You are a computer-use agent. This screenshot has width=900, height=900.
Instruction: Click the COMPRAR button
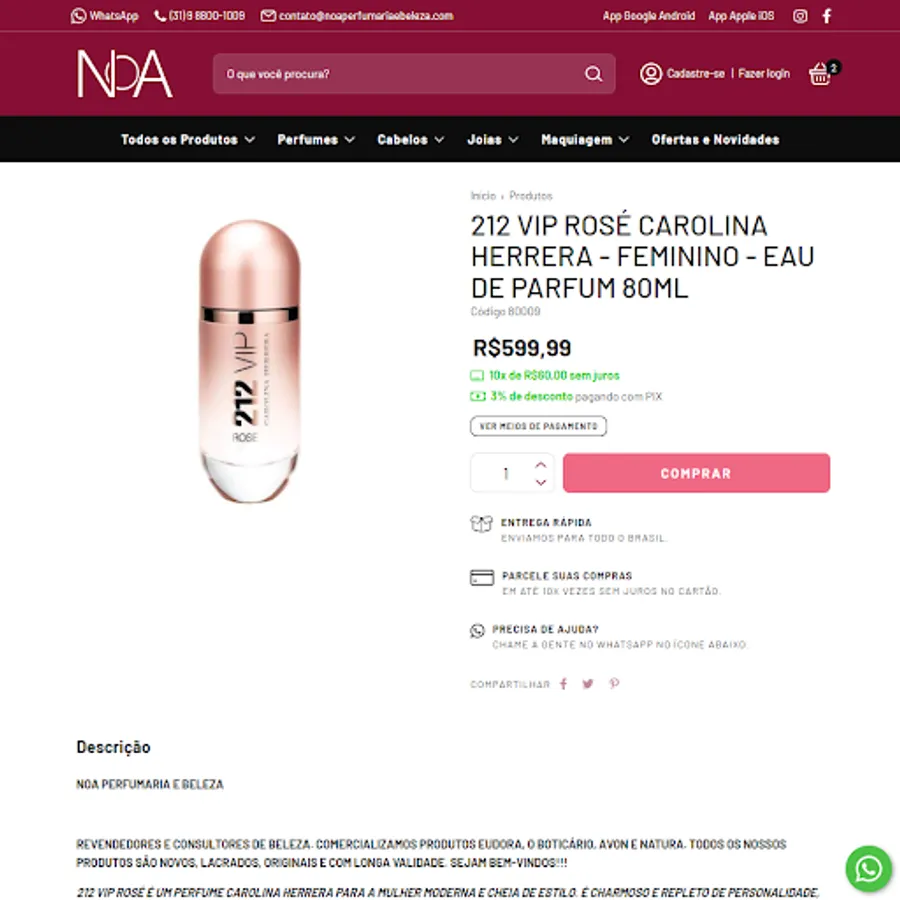coord(696,473)
